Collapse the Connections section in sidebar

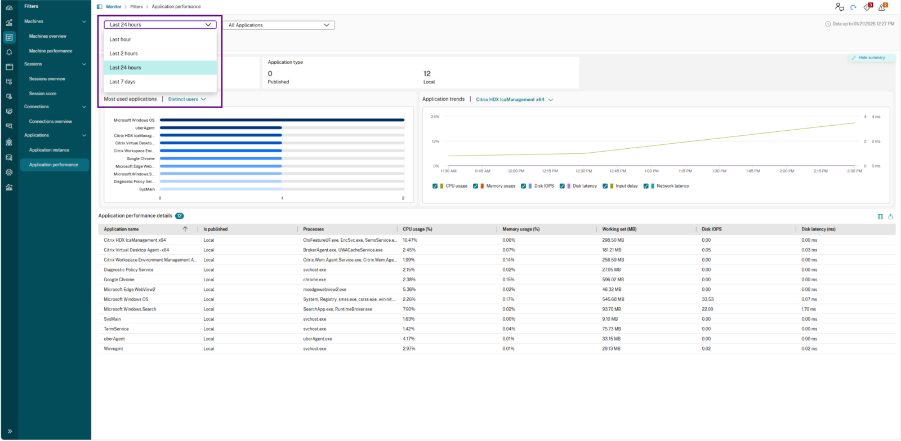tap(84, 106)
